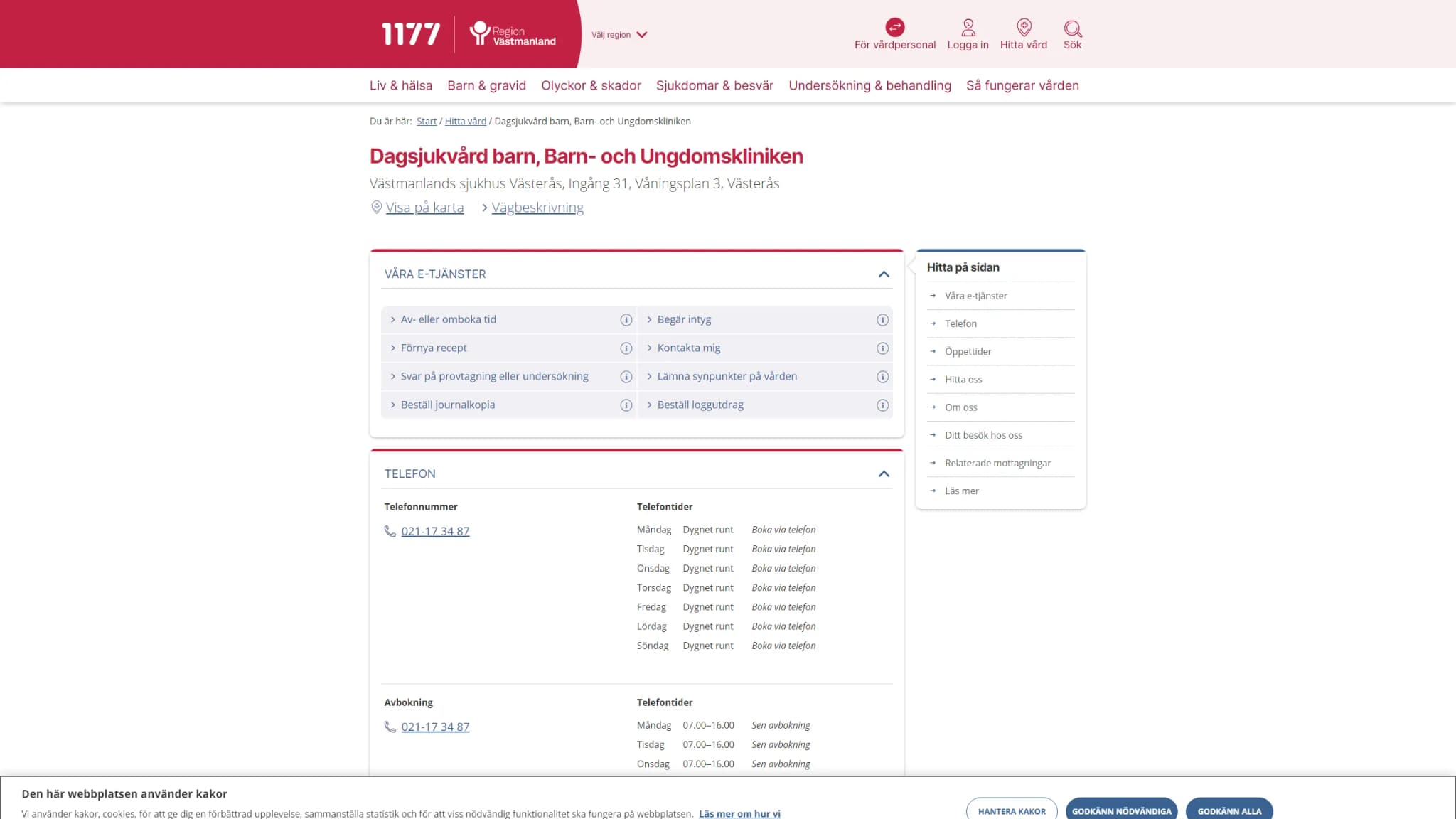Open Hitta vård location icon

click(x=1023, y=28)
